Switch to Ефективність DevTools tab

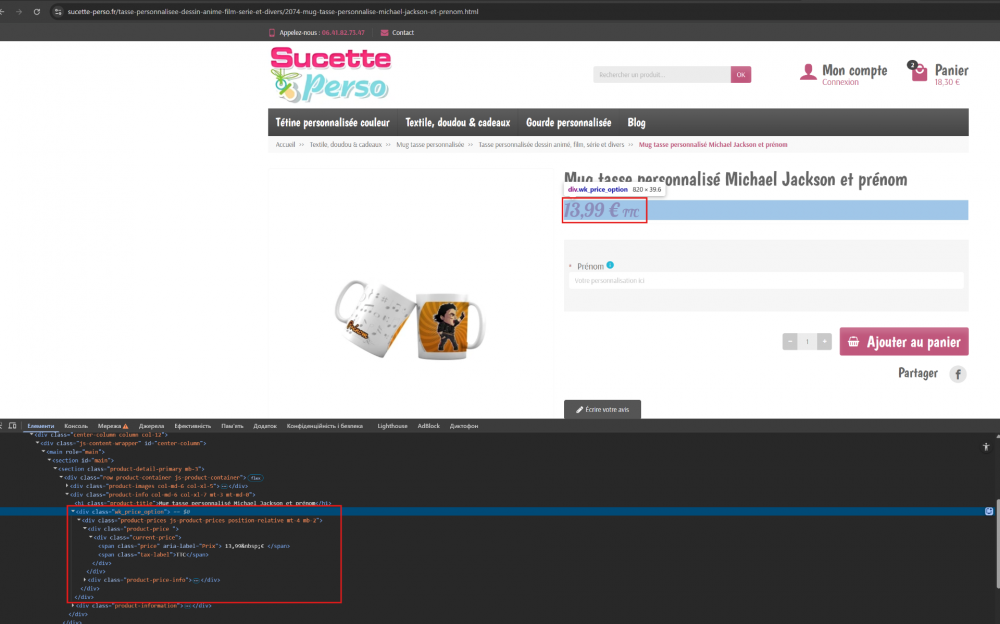point(193,426)
